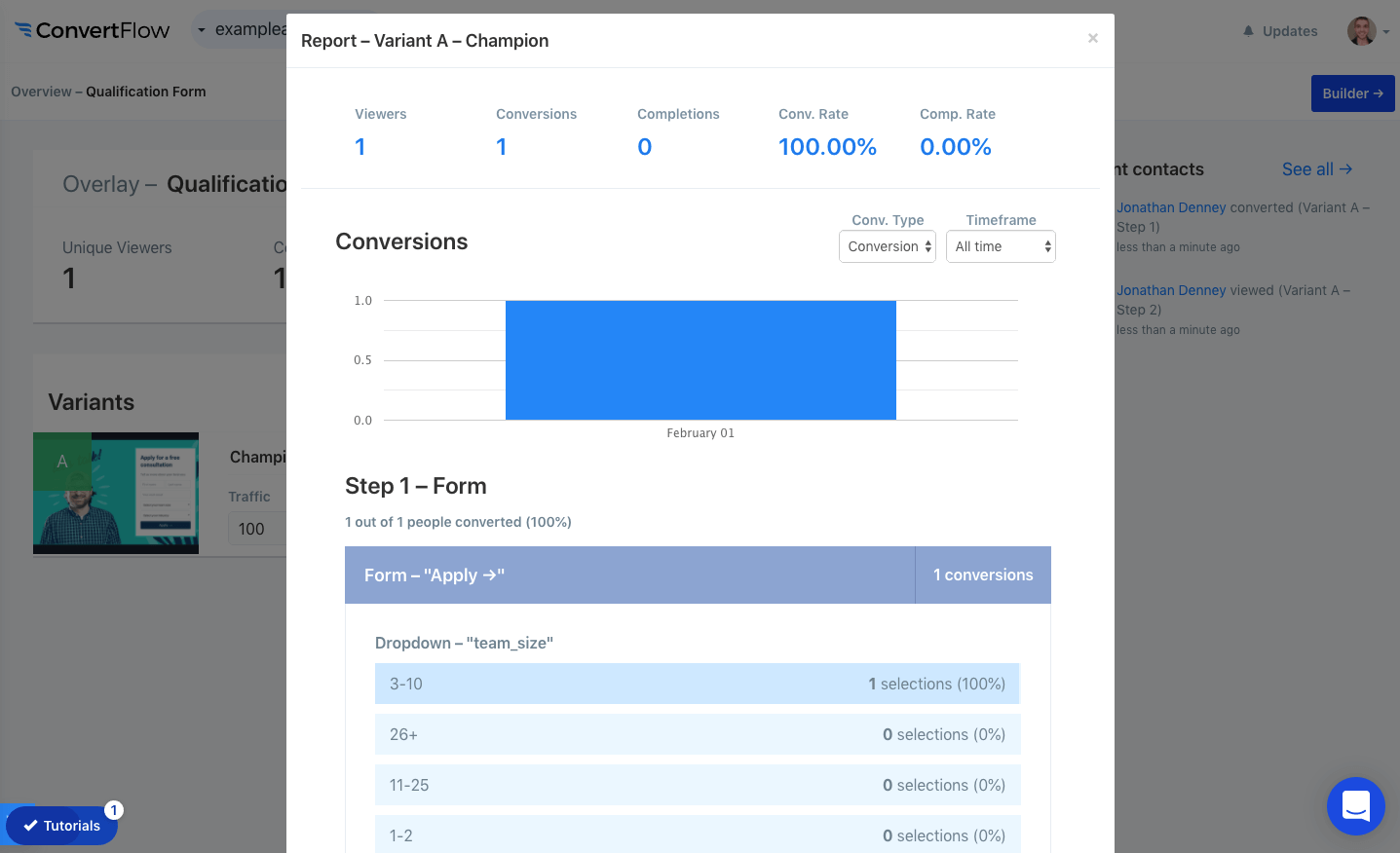Click the Traffic 100 input field
This screenshot has height=853, width=1400.
[257, 529]
